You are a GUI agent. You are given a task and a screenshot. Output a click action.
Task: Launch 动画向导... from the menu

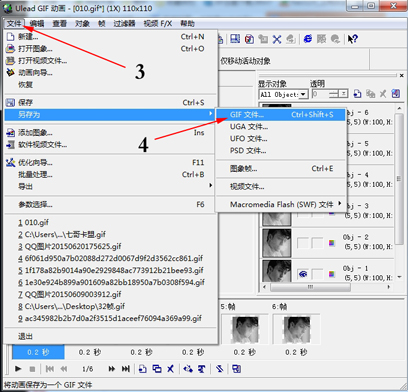111,73
